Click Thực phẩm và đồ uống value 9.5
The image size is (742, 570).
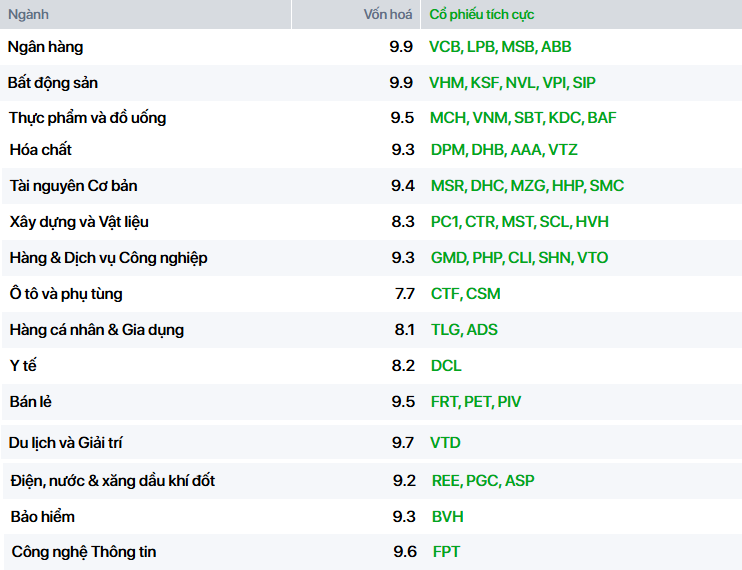click(x=402, y=118)
